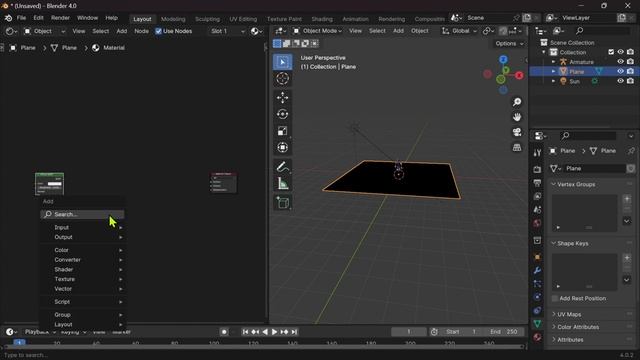
Task: Hide the Armature object in viewport
Action: [x=620, y=62]
